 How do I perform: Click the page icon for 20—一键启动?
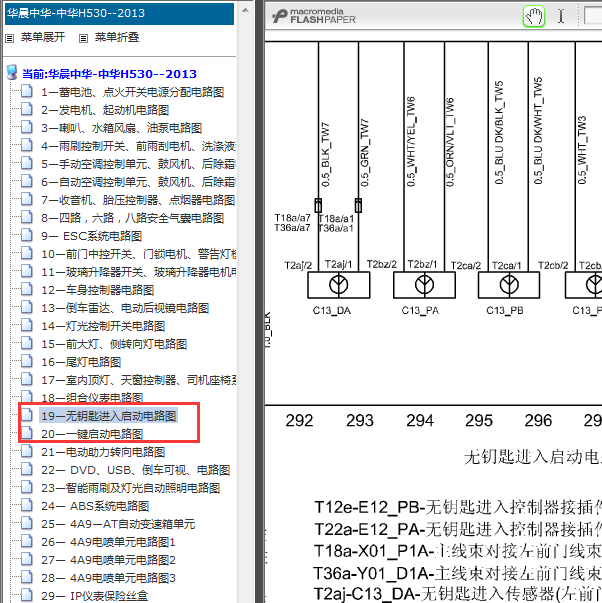[27, 433]
